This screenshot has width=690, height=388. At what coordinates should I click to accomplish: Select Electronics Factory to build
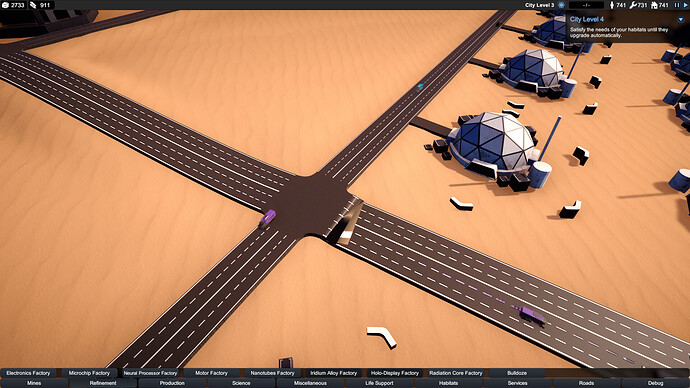point(28,373)
